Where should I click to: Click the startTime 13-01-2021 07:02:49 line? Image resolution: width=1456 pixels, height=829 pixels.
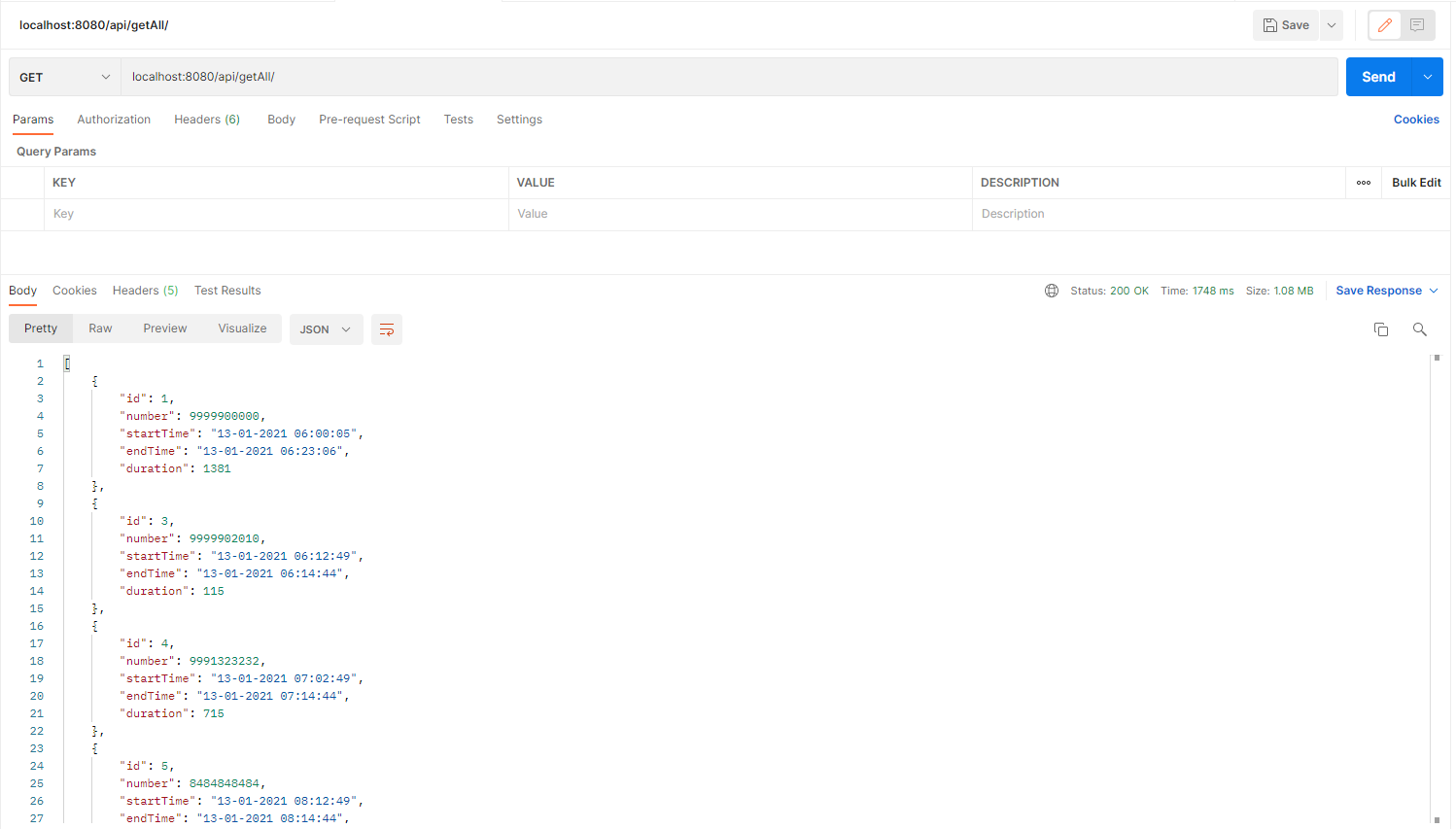click(241, 678)
